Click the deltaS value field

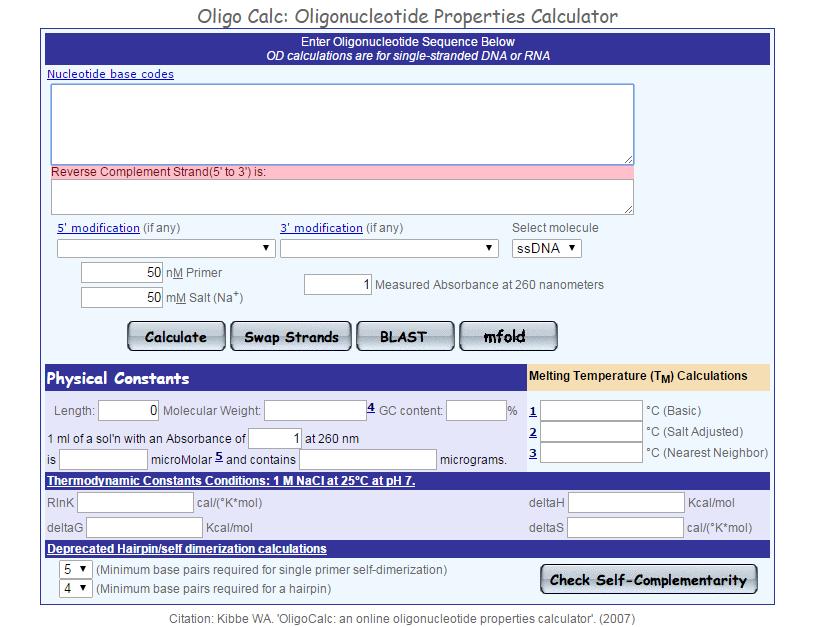click(x=625, y=527)
